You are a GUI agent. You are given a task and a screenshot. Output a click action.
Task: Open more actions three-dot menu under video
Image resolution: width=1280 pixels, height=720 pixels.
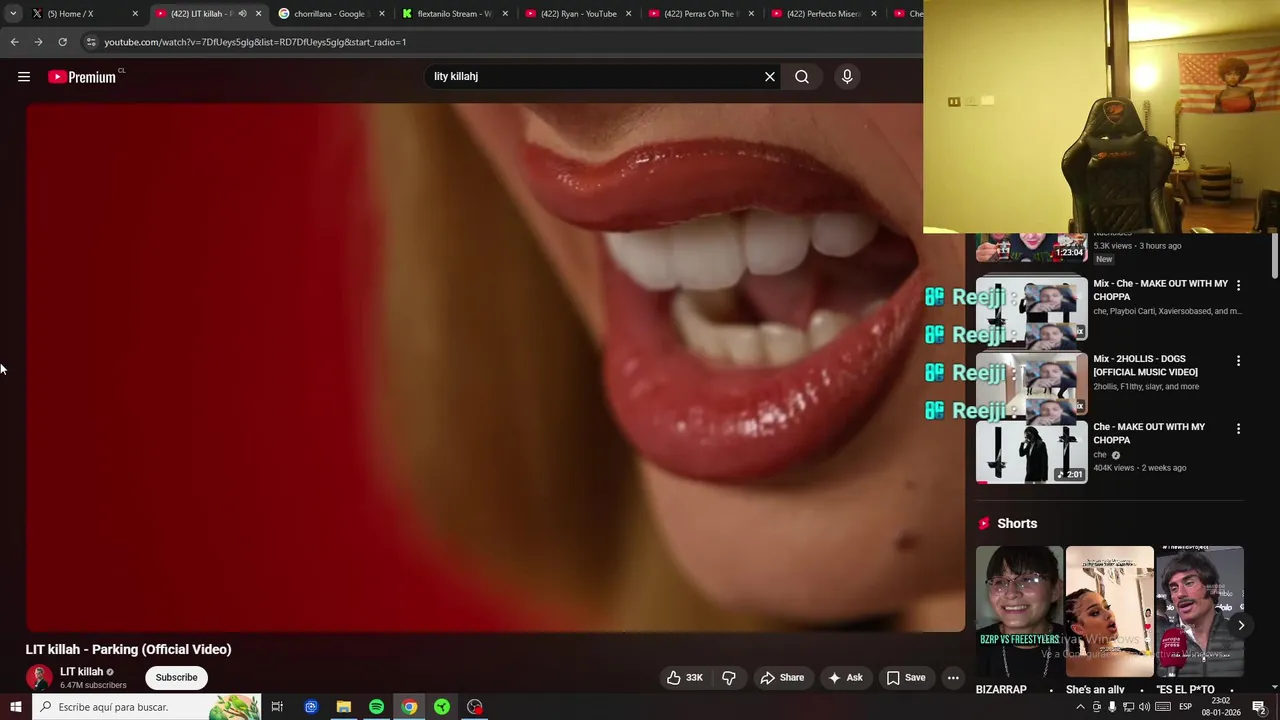(953, 677)
